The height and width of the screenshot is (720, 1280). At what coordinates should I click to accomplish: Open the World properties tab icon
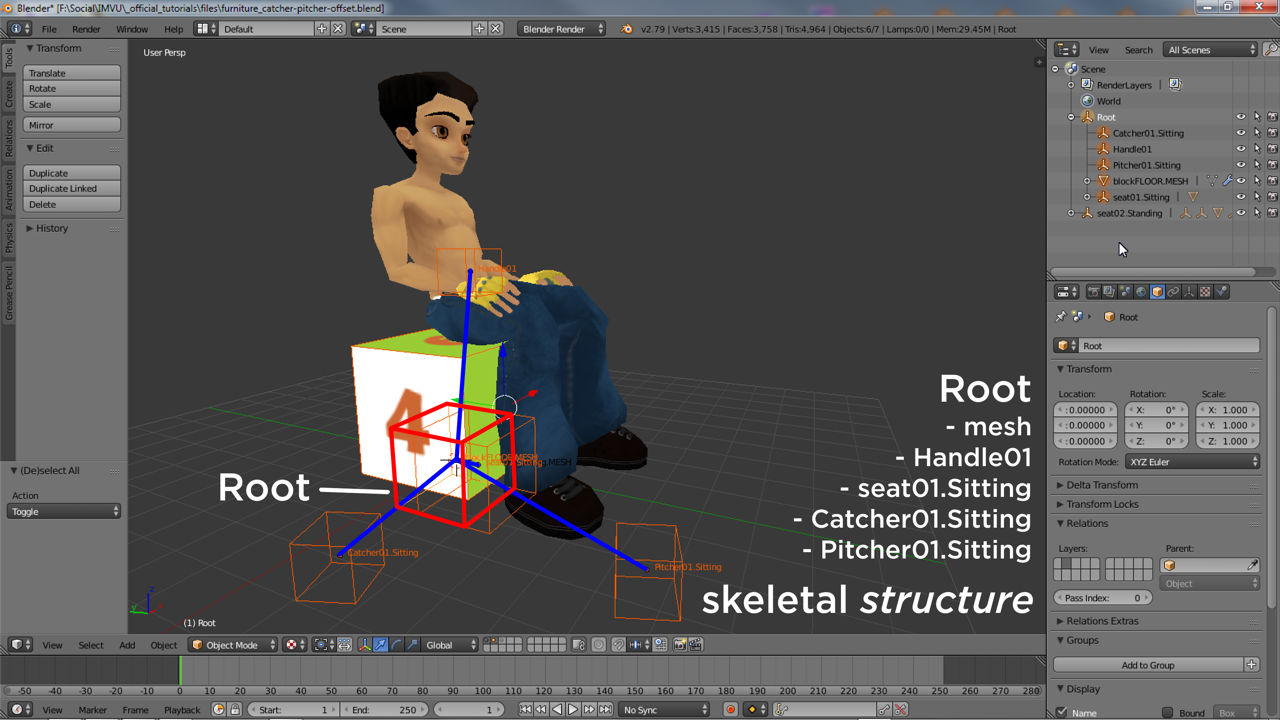(x=1141, y=292)
